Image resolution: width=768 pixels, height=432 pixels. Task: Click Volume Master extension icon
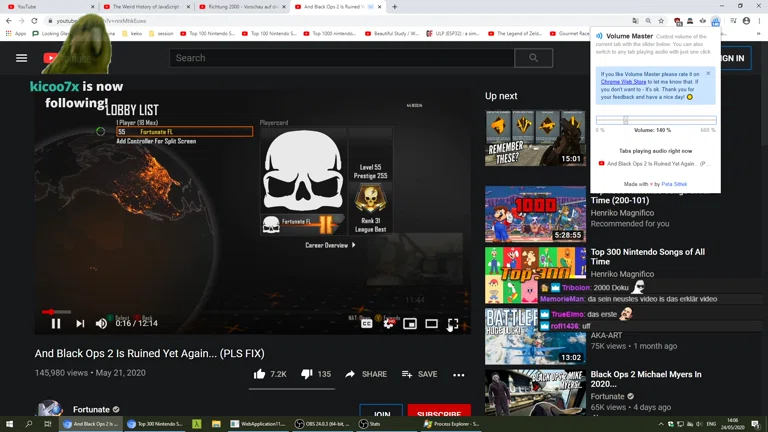[716, 21]
